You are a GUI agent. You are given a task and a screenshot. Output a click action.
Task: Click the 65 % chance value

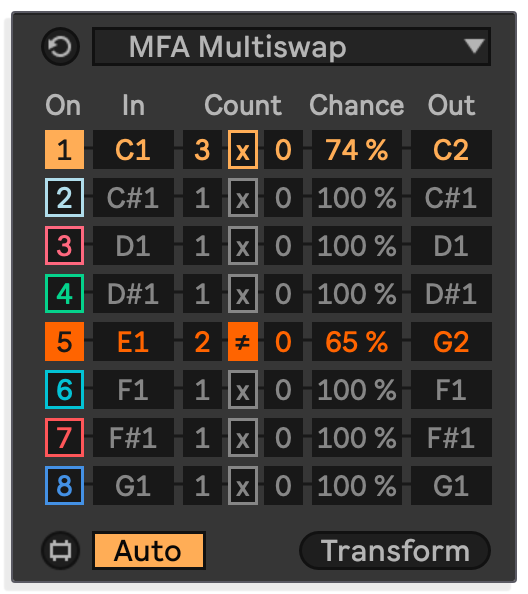point(357,341)
